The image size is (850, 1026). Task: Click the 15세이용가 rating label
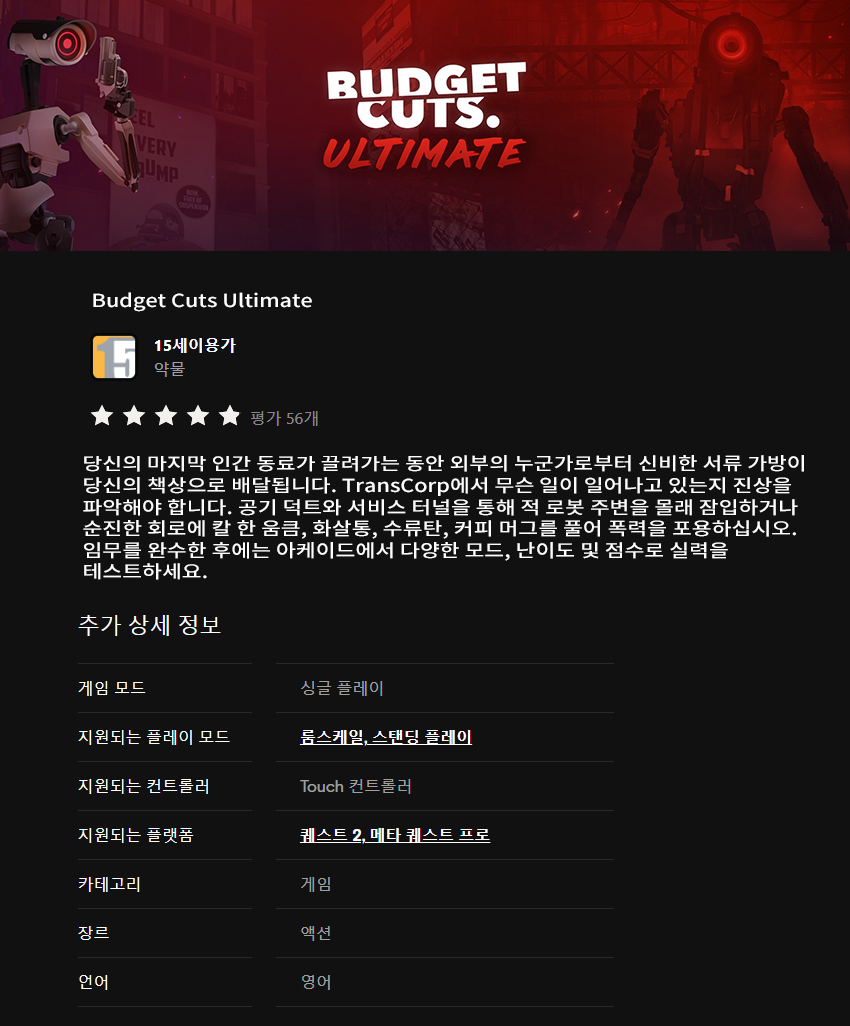point(194,345)
